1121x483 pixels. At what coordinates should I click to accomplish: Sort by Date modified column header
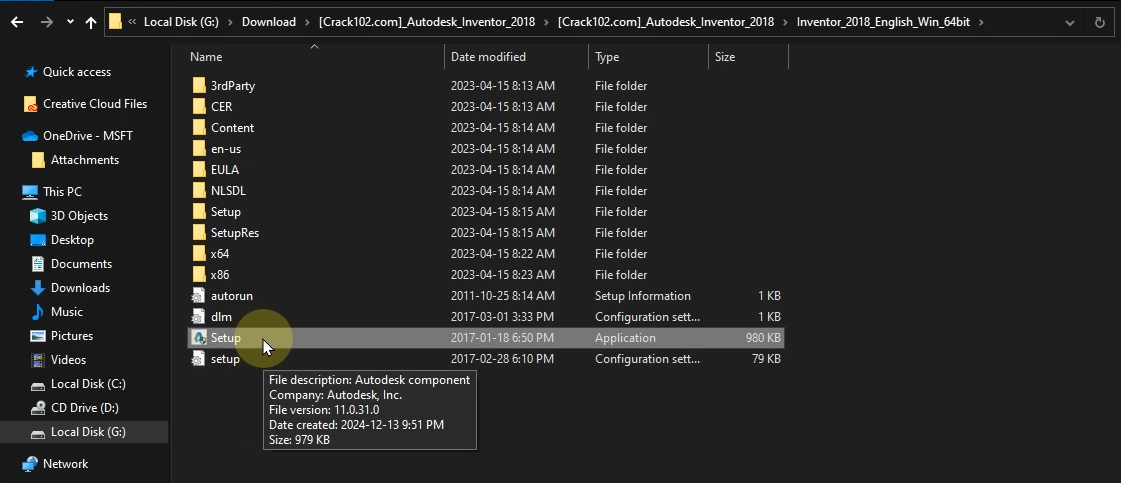[488, 57]
